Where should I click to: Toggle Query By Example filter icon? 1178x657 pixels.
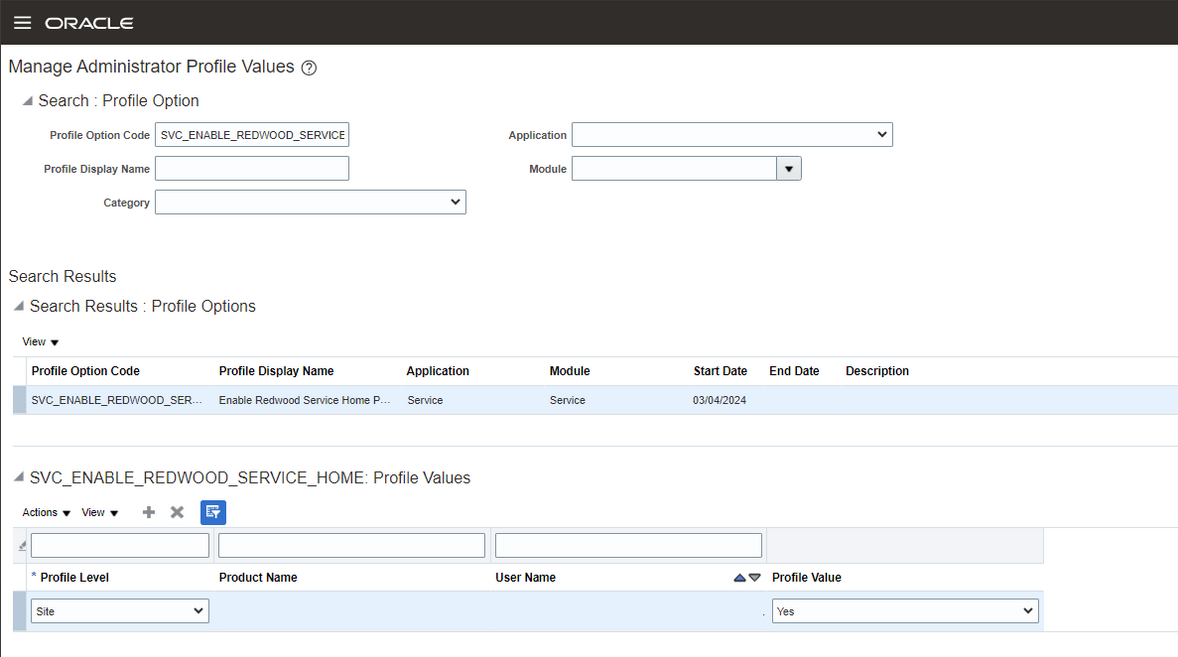[213, 512]
